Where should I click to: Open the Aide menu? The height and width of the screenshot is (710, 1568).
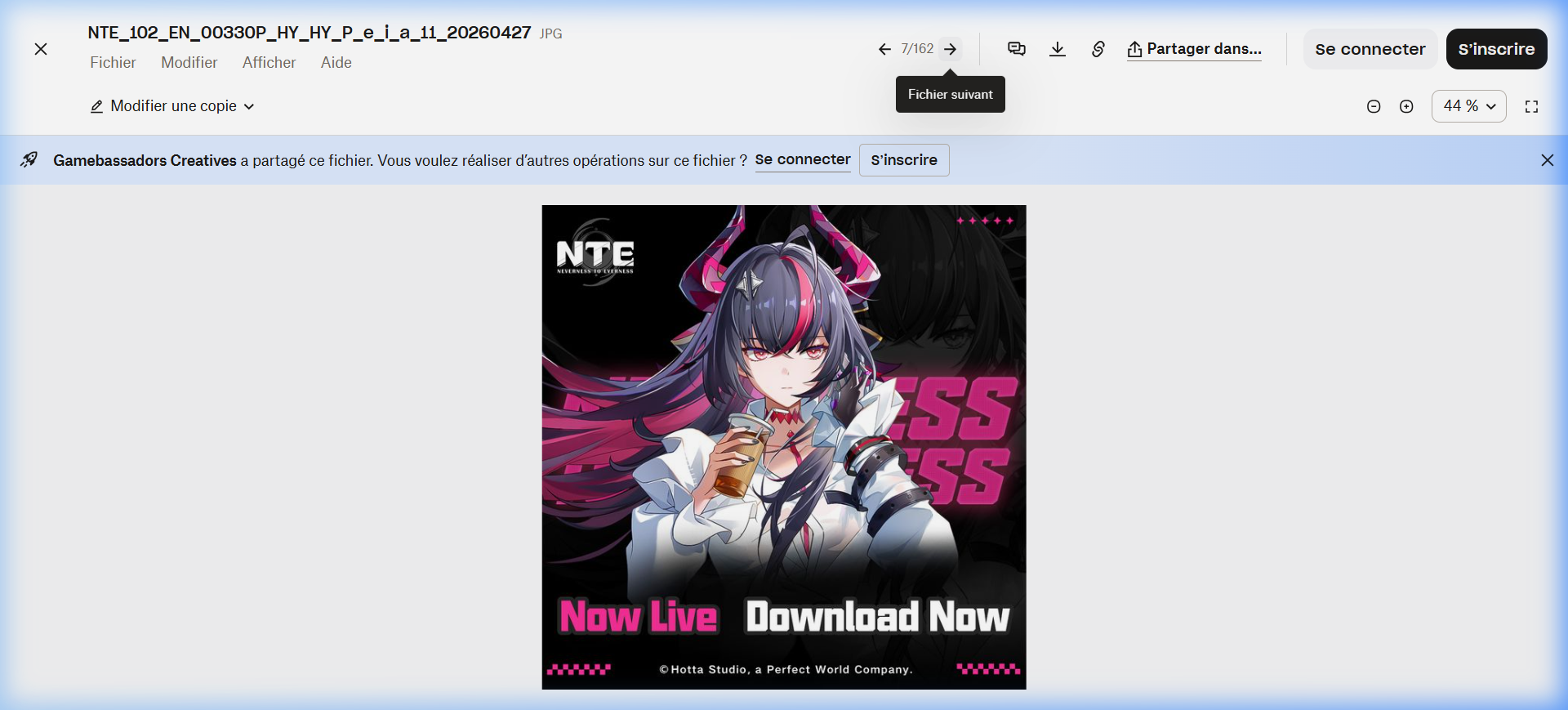[x=336, y=63]
